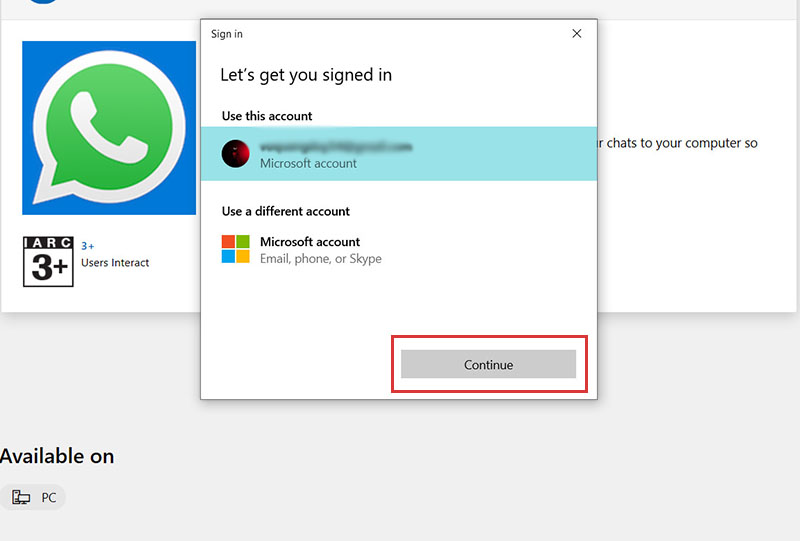Click the Microsoft four-color logo
This screenshot has width=800, height=541.
pos(236,249)
